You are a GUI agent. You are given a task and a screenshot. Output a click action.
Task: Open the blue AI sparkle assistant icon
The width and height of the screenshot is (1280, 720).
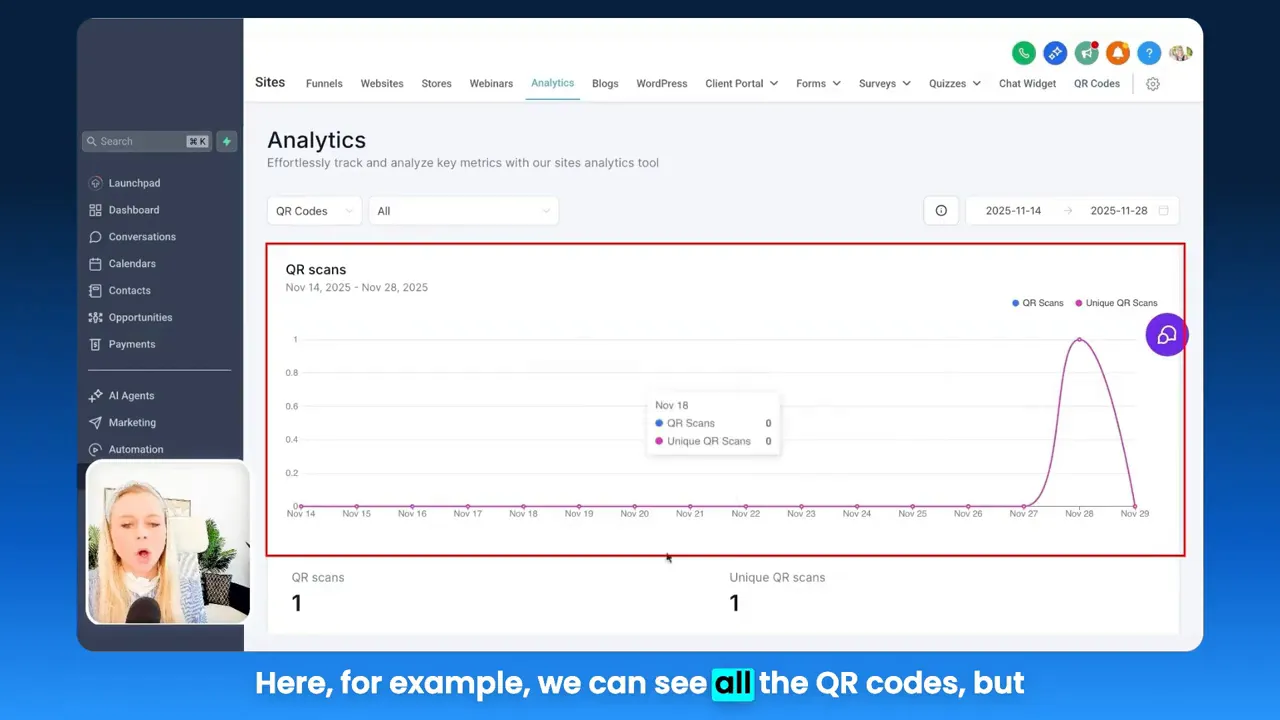point(1055,53)
